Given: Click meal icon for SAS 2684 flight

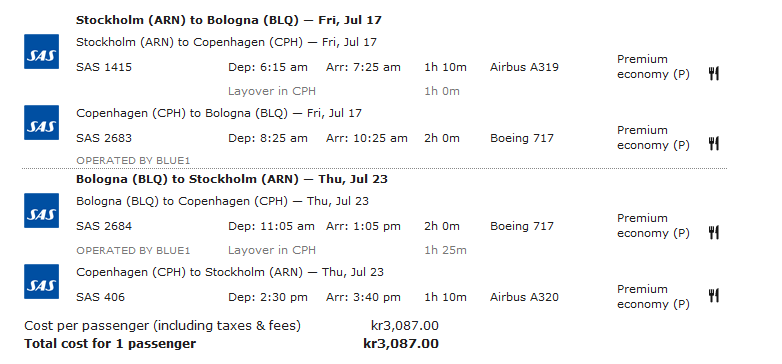Looking at the screenshot, I should coord(714,233).
